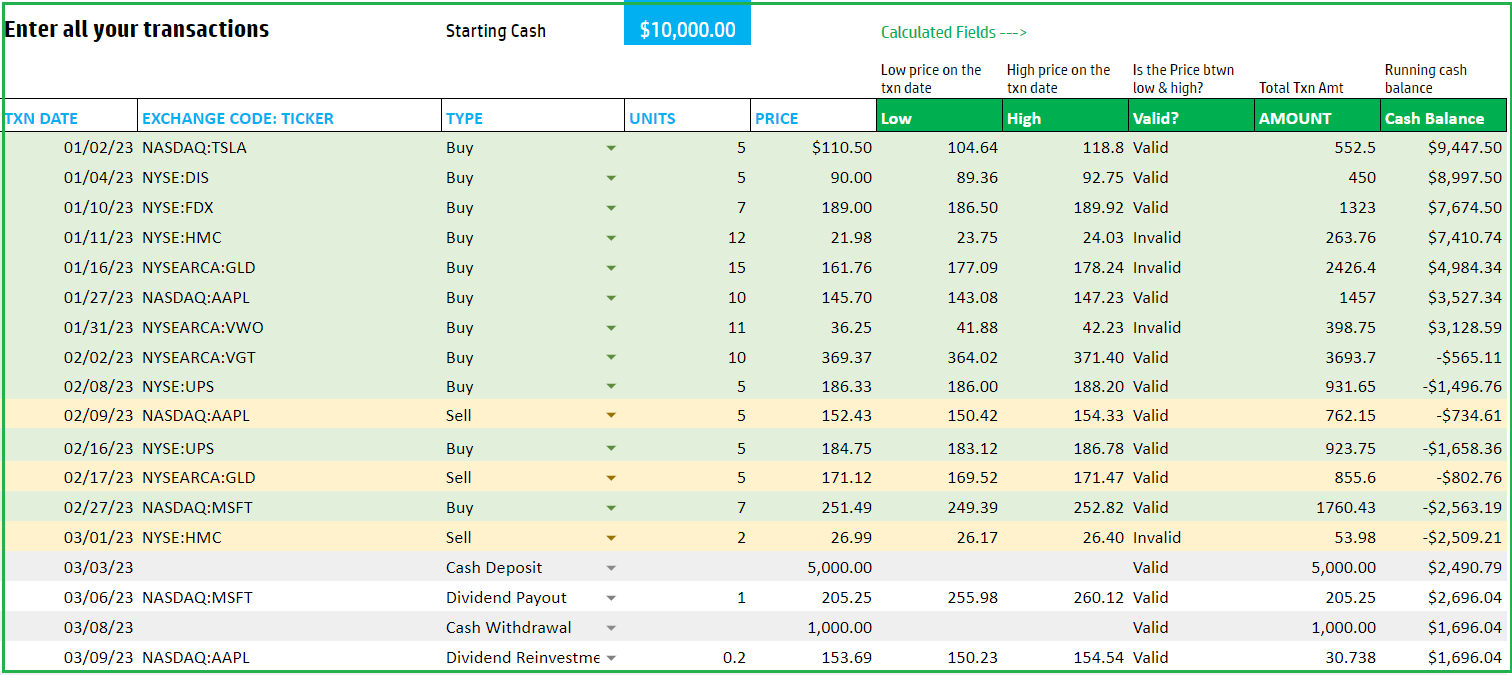The image size is (1512, 675).
Task: Select the amount 30.738 cell
Action: (1317, 658)
